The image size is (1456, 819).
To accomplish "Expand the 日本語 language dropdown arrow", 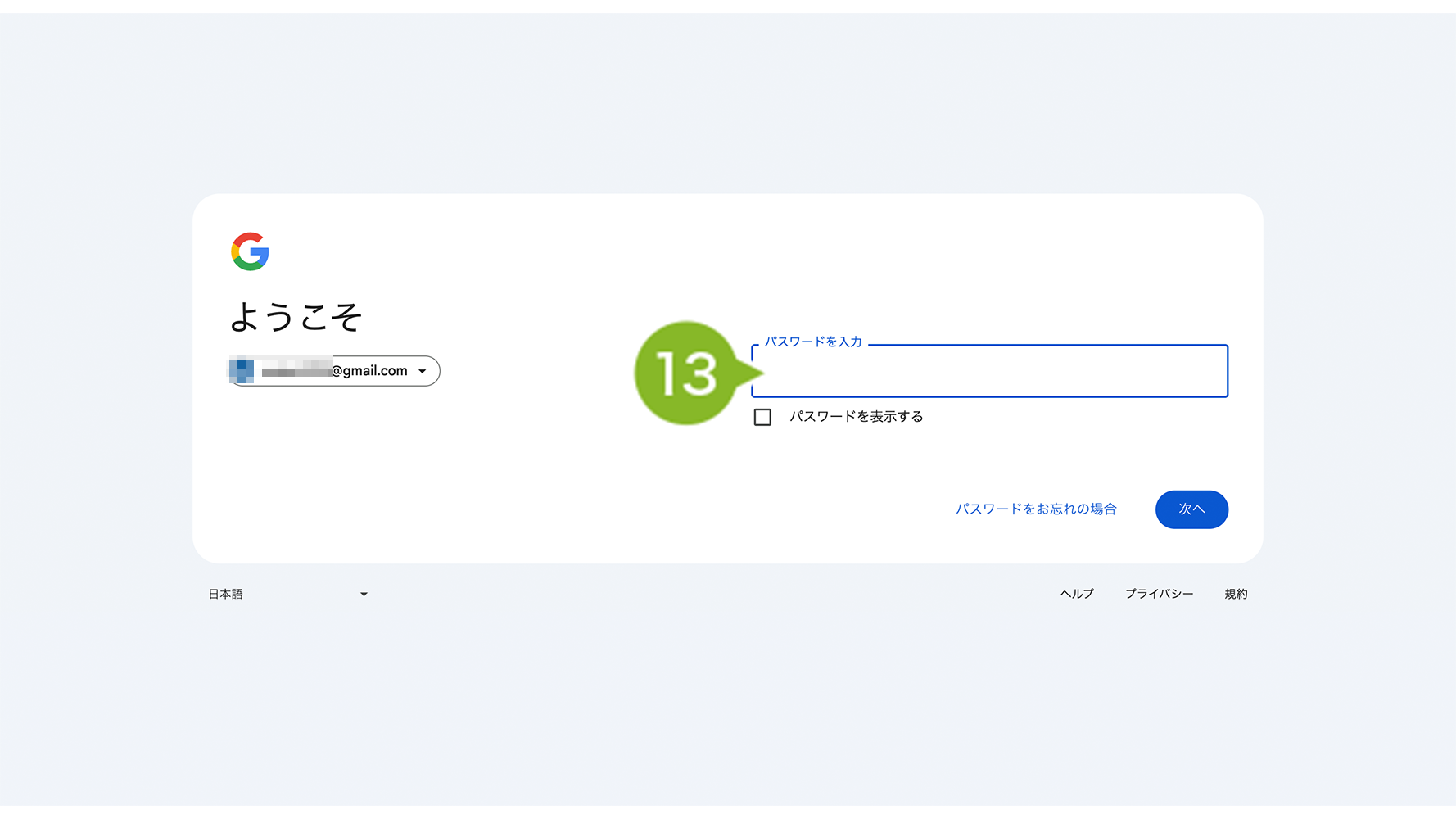I will [364, 595].
